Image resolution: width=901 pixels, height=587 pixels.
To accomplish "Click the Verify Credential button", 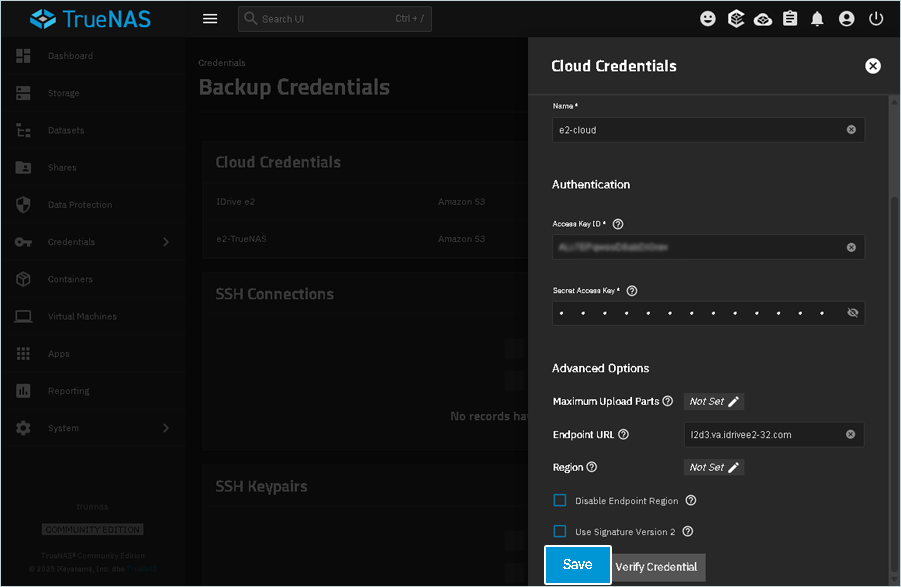I will [x=657, y=567].
